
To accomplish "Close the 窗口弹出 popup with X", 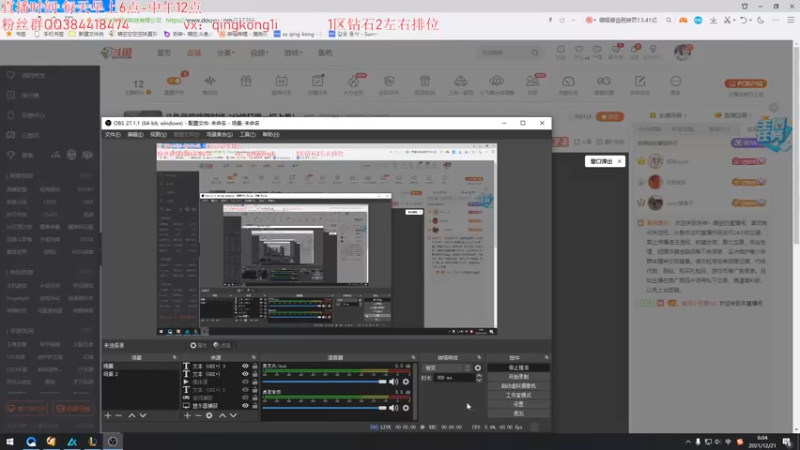I will pyautogui.click(x=619, y=162).
